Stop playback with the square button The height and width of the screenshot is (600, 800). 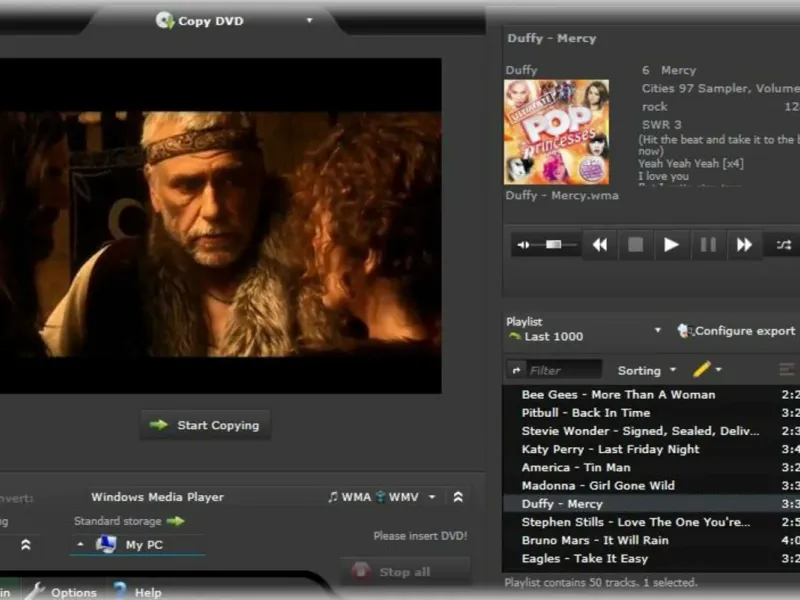(x=635, y=245)
